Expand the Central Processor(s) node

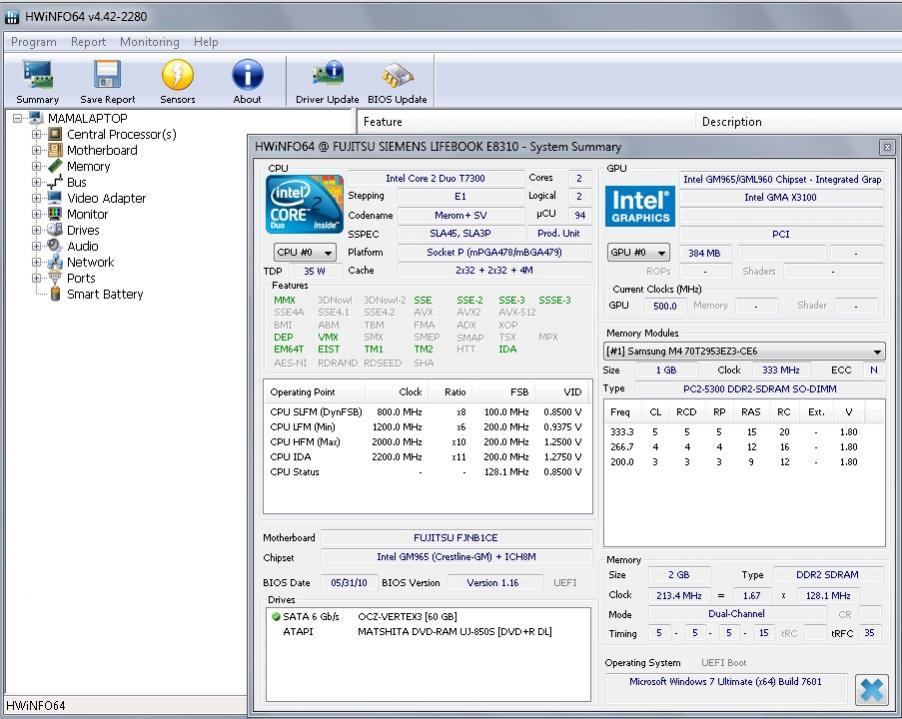[36, 135]
